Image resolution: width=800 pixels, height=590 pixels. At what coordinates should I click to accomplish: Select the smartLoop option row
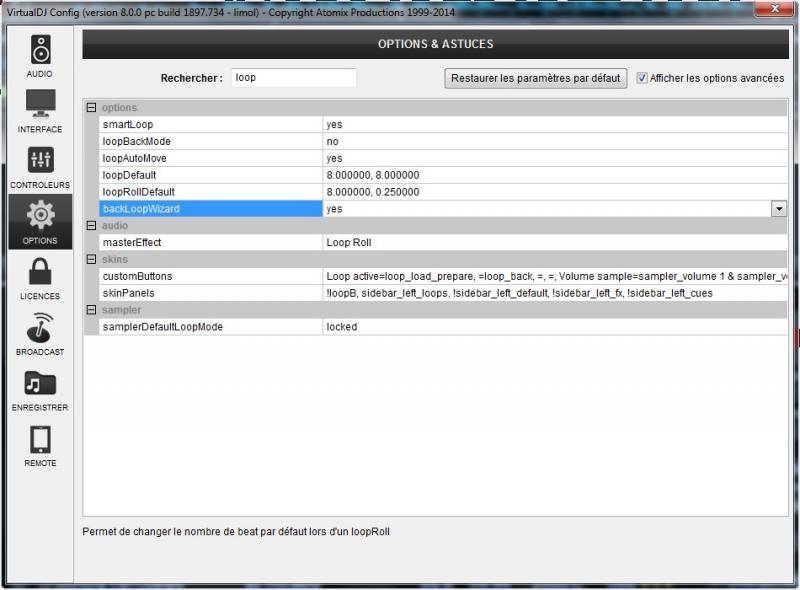click(x=443, y=125)
